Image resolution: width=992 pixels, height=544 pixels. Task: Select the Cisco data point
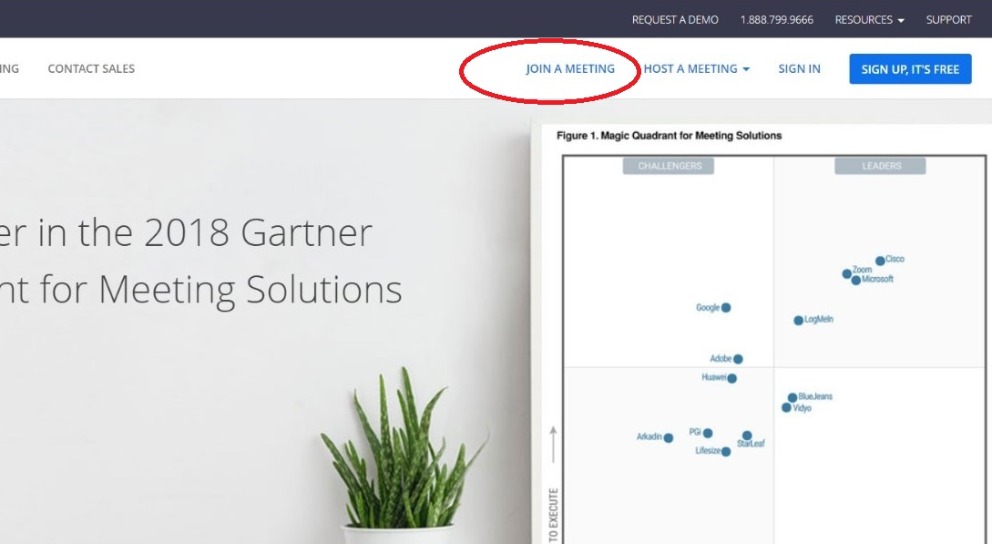(x=880, y=261)
